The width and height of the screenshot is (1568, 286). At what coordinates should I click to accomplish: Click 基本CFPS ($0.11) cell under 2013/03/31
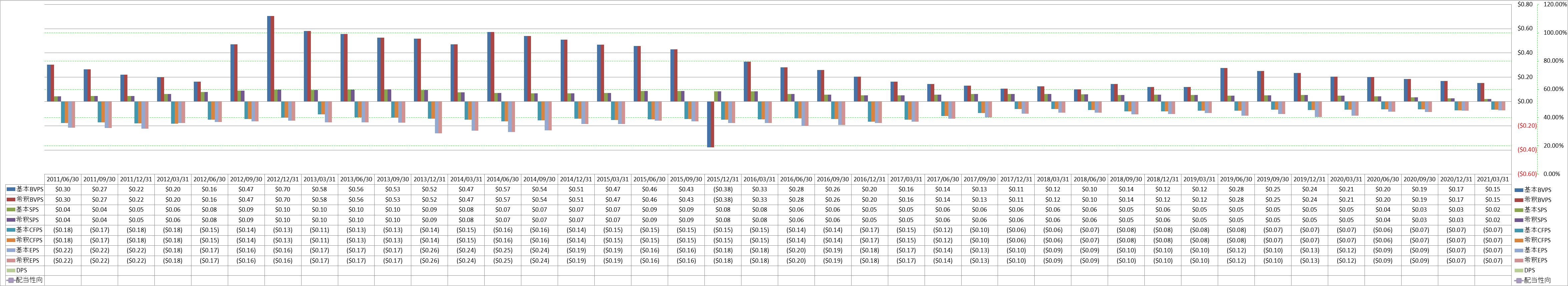pos(320,230)
